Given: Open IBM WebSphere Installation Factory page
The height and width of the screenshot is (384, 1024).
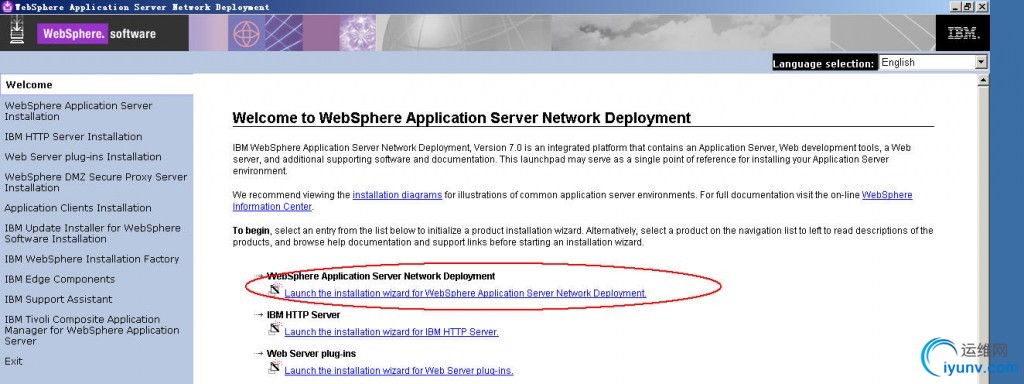Looking at the screenshot, I should 91,259.
